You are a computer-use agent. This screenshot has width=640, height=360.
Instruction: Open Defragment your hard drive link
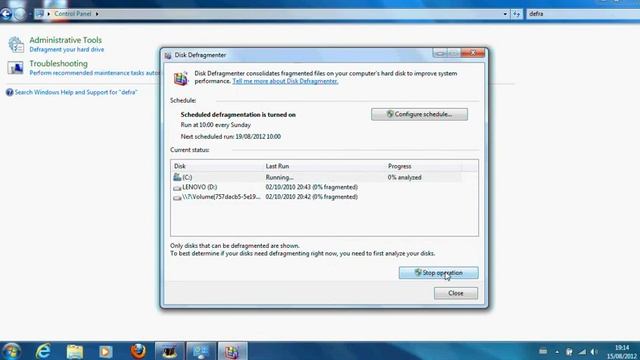(67, 49)
